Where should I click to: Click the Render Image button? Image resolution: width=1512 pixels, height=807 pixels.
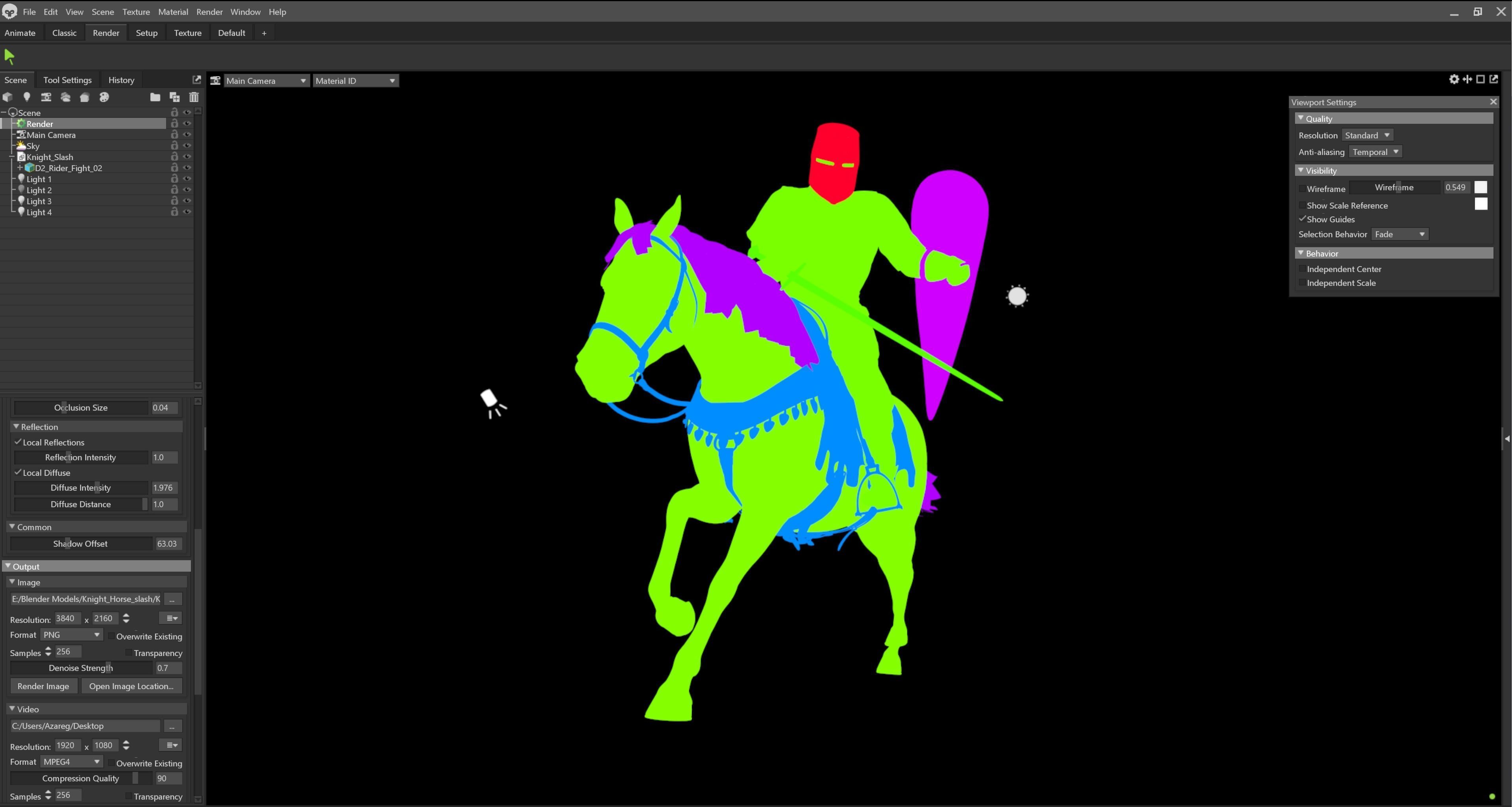point(43,686)
